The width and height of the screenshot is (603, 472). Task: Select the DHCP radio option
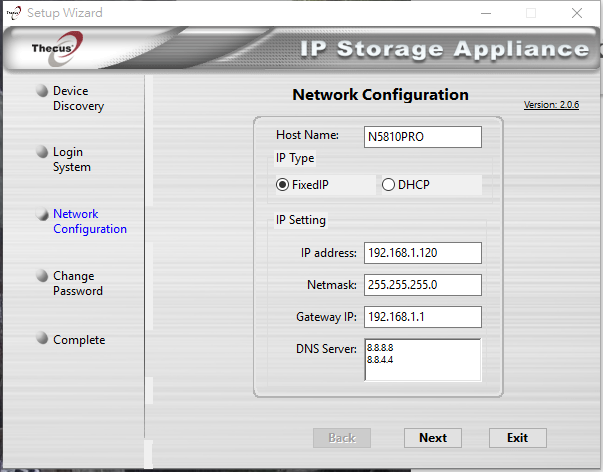(388, 185)
